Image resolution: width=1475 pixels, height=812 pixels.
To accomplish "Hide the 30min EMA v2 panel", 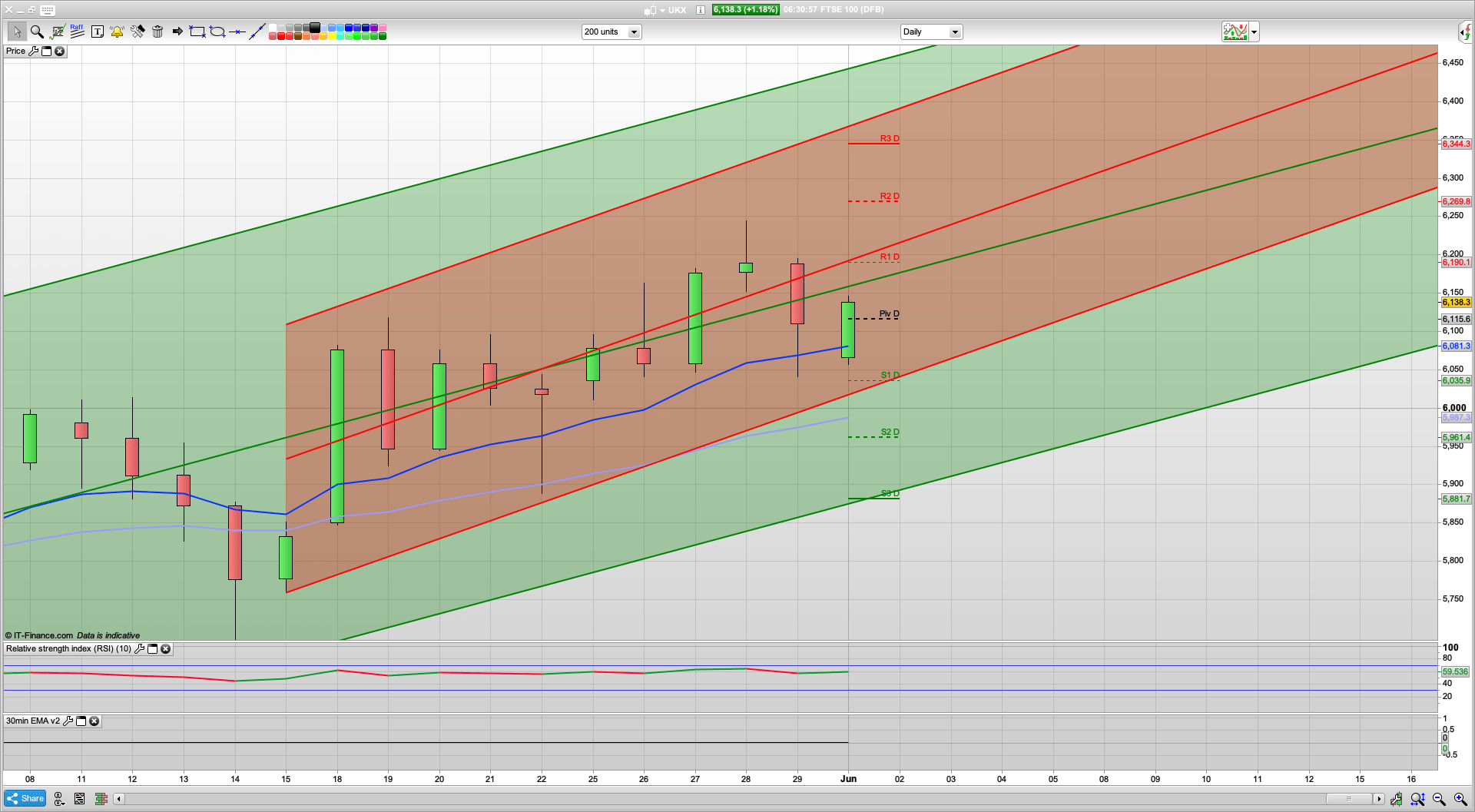I will [94, 721].
